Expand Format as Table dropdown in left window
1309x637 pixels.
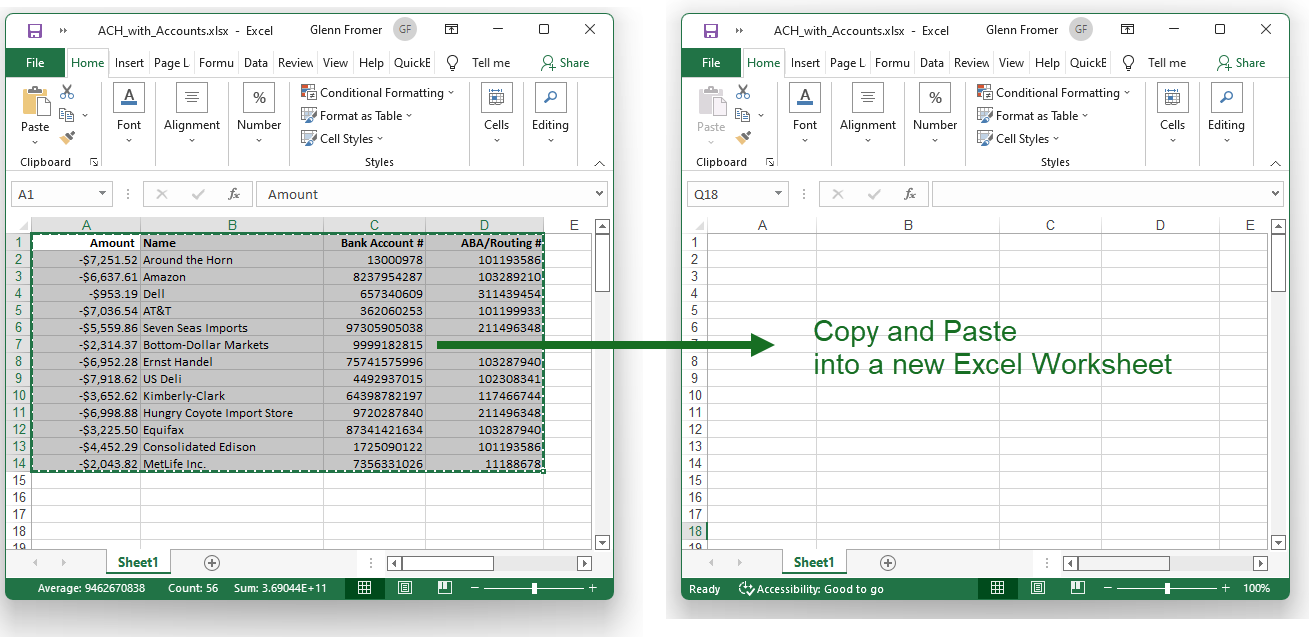[409, 116]
